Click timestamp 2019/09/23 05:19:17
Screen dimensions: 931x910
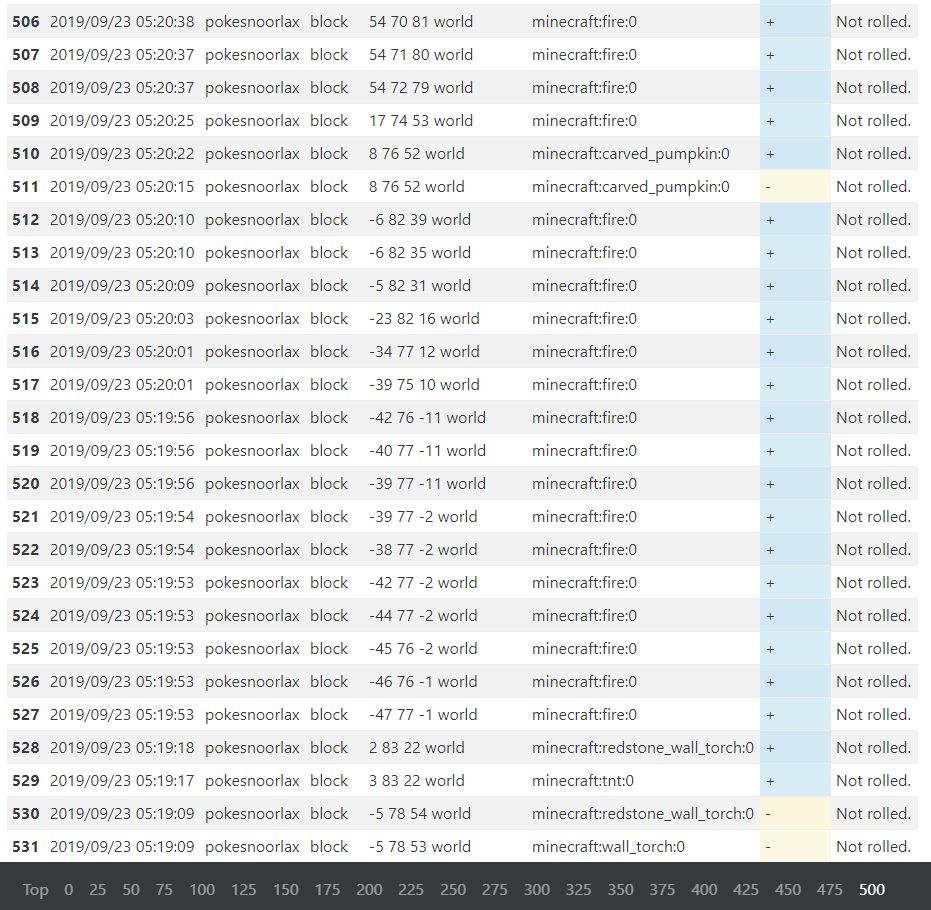[122, 781]
